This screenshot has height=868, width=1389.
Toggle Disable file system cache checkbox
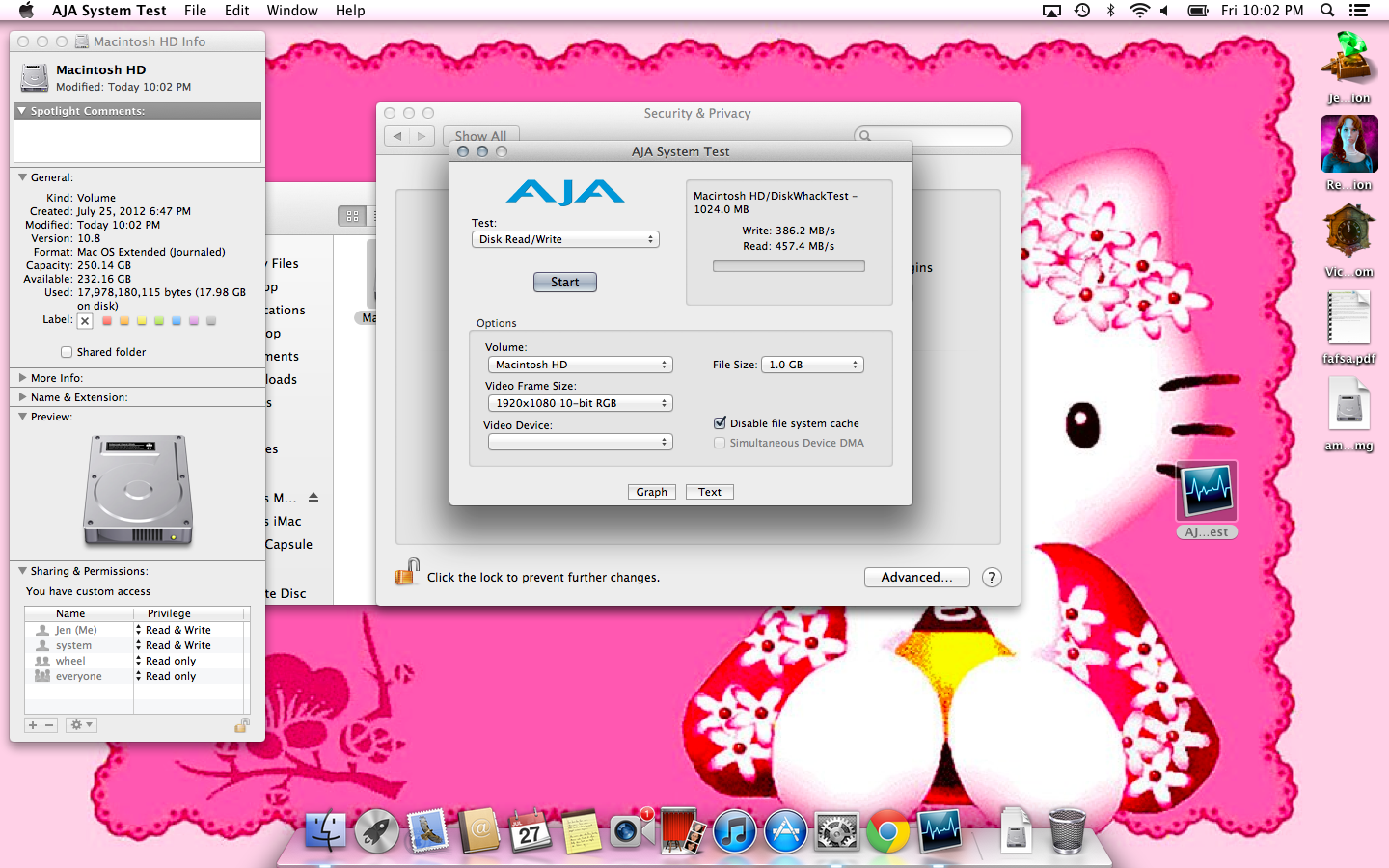coord(720,422)
